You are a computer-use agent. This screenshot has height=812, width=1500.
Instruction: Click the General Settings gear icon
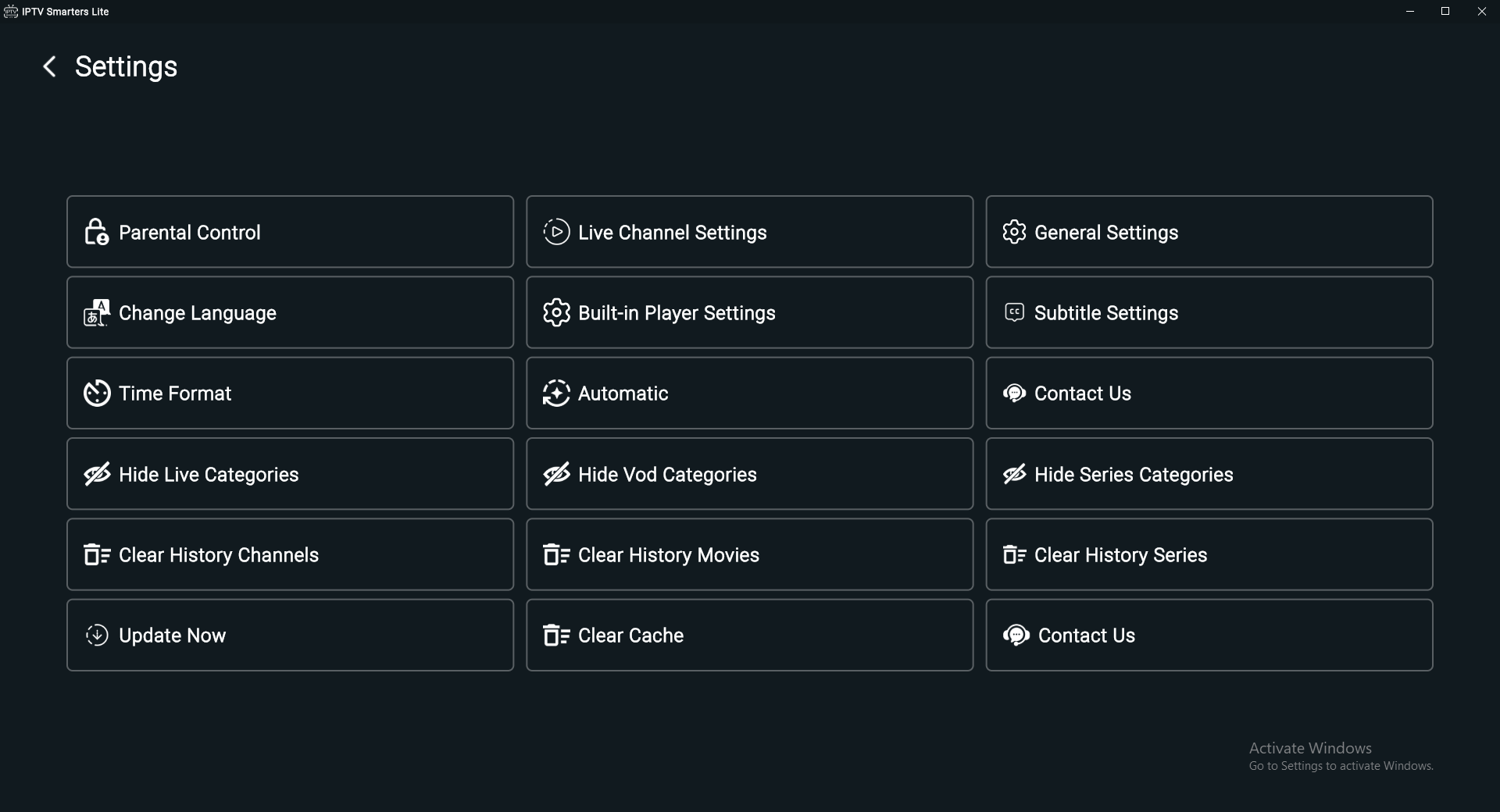1014,232
